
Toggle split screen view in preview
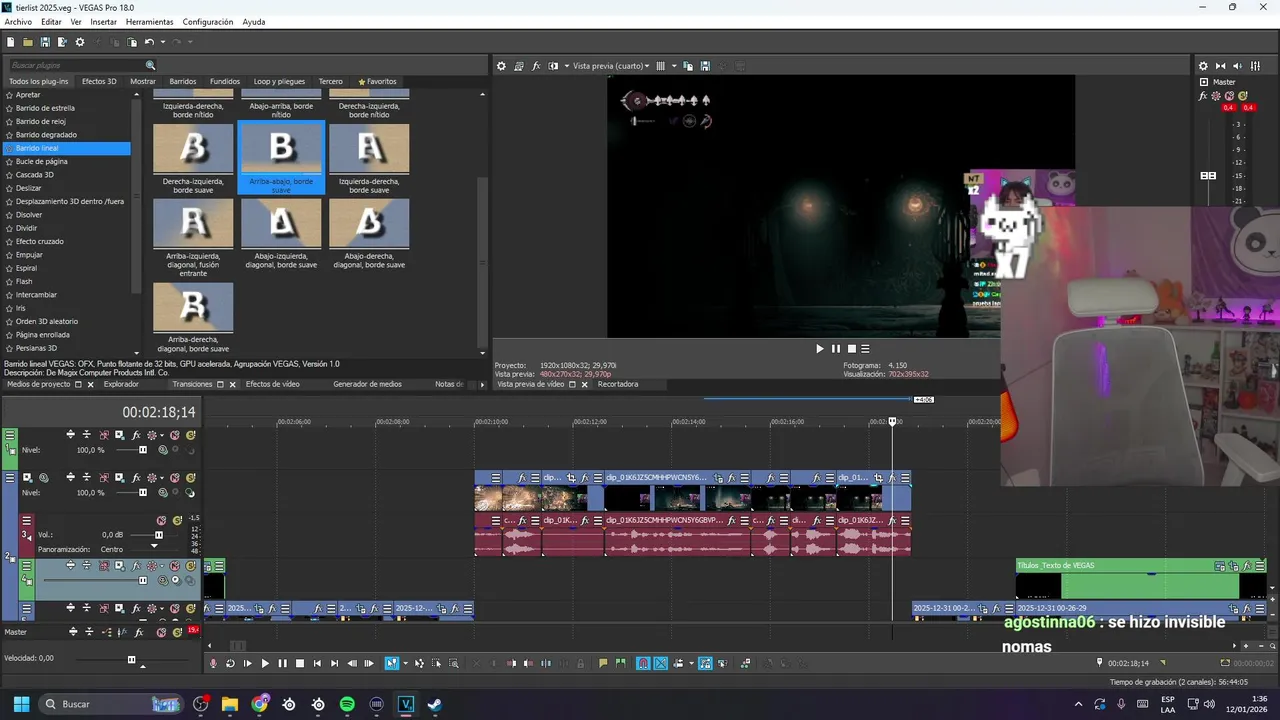(x=553, y=66)
